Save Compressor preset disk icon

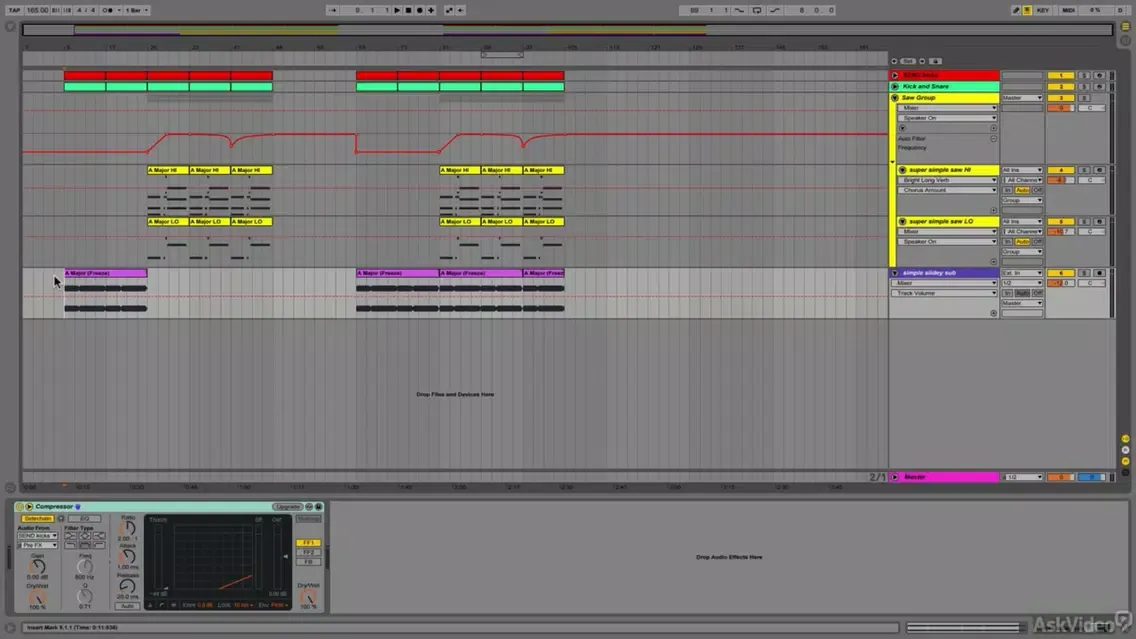pos(318,506)
